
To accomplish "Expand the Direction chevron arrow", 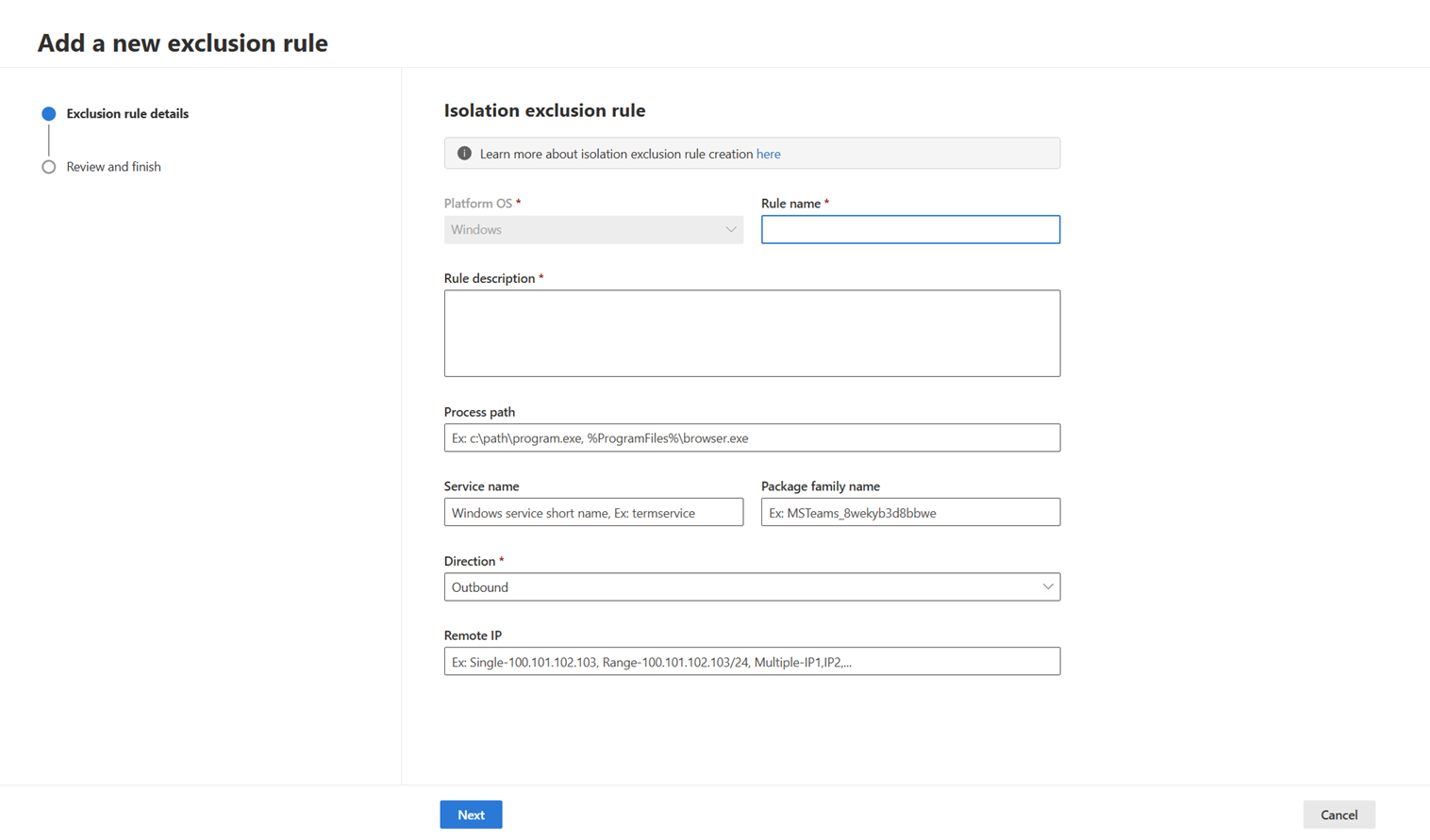I will click(x=1047, y=587).
